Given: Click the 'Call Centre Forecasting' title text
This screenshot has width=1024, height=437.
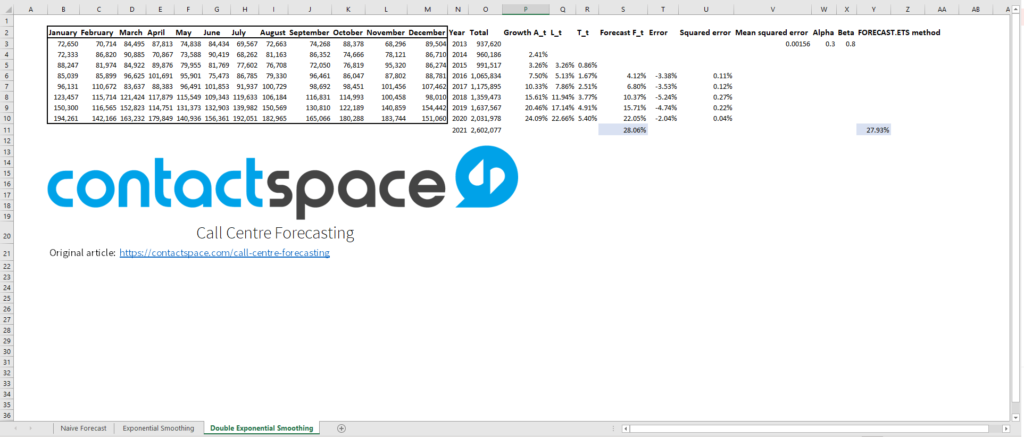Looking at the screenshot, I should point(275,233).
